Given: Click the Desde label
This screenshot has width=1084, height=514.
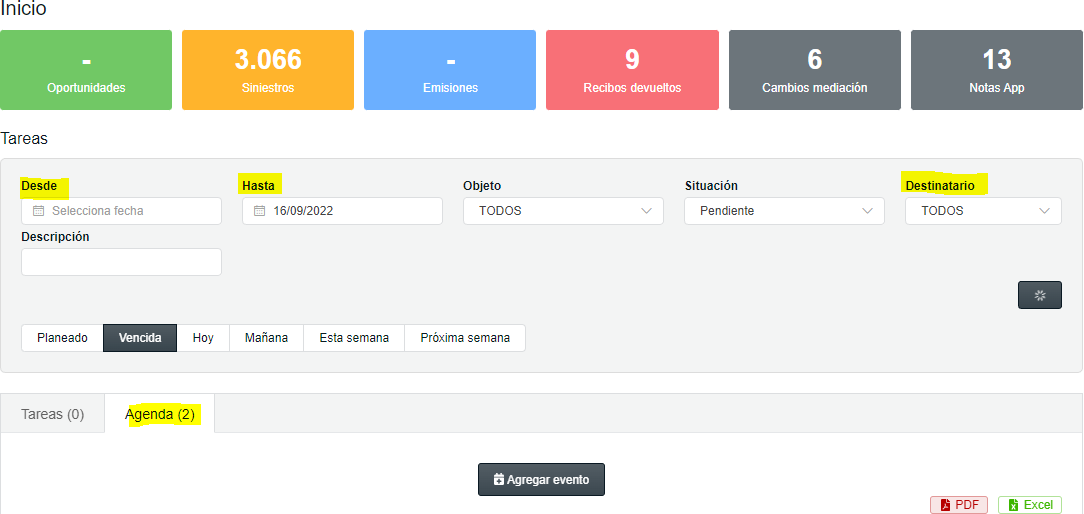Looking at the screenshot, I should [39, 185].
